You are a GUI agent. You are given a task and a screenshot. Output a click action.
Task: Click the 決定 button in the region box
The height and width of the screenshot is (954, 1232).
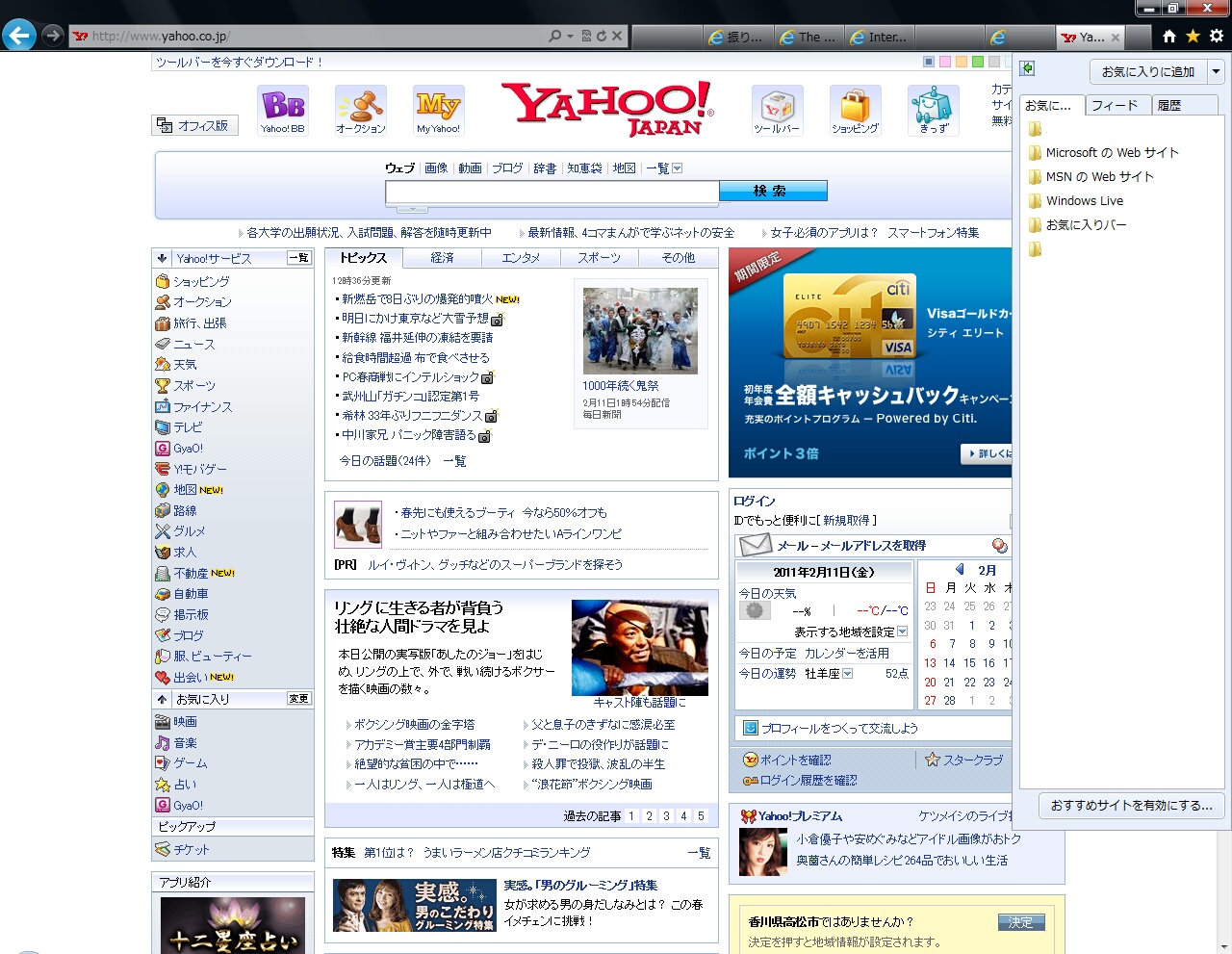pos(1021,922)
